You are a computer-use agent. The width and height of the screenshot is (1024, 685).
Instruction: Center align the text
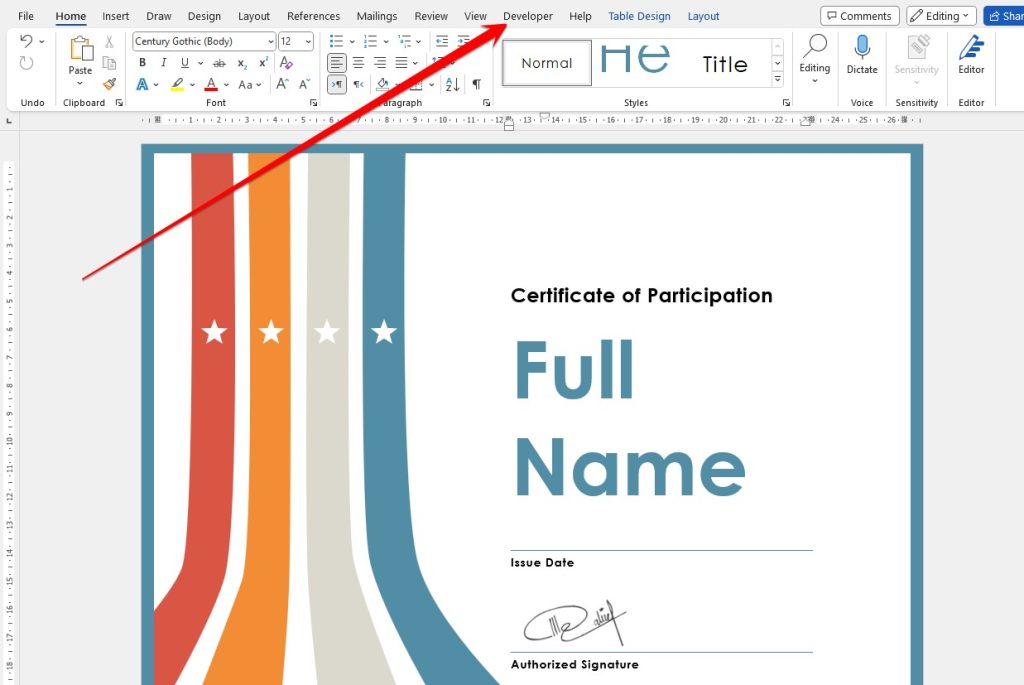[x=359, y=63]
